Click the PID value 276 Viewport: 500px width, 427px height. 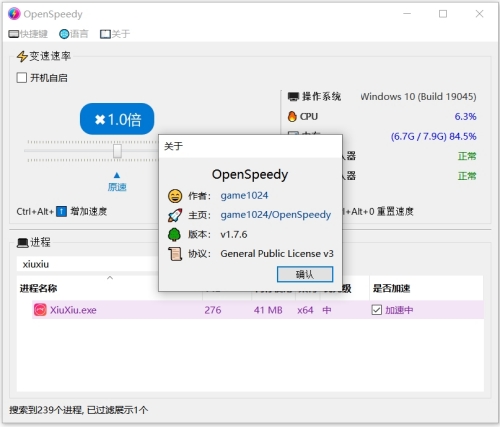click(213, 310)
